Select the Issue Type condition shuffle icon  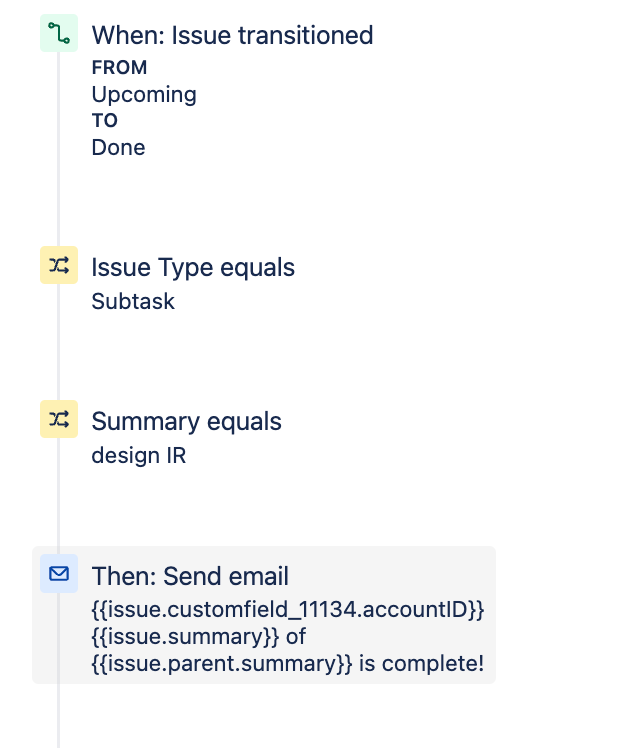tap(59, 265)
